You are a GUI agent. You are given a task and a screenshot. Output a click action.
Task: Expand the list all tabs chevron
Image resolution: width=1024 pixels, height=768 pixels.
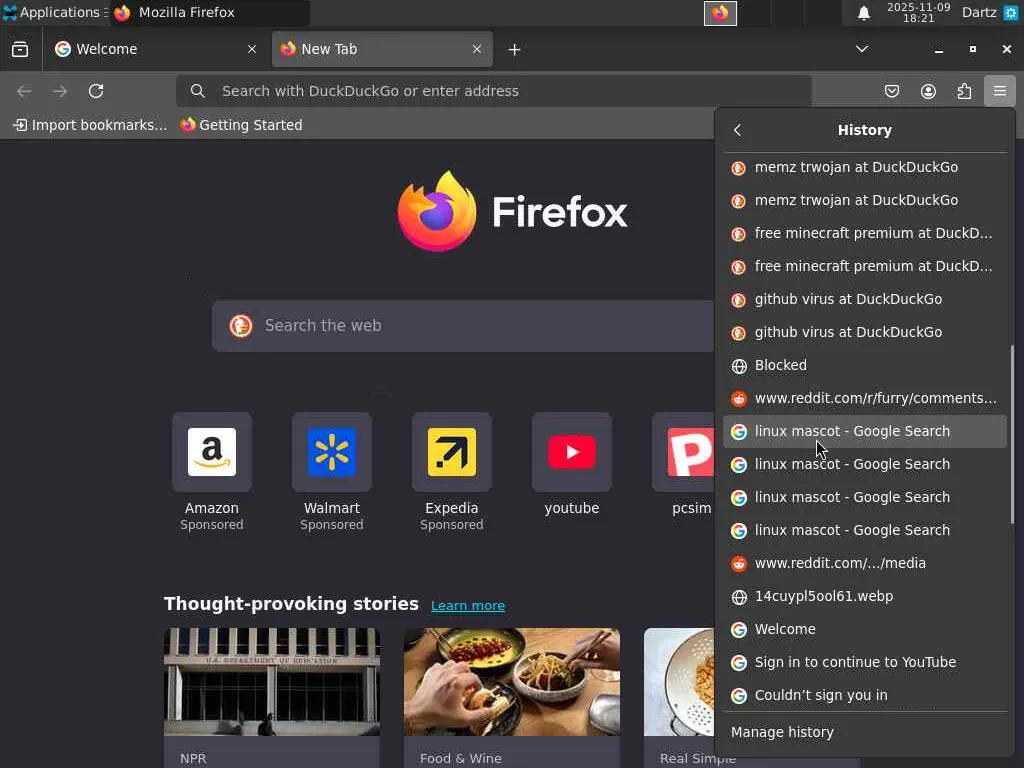click(862, 49)
